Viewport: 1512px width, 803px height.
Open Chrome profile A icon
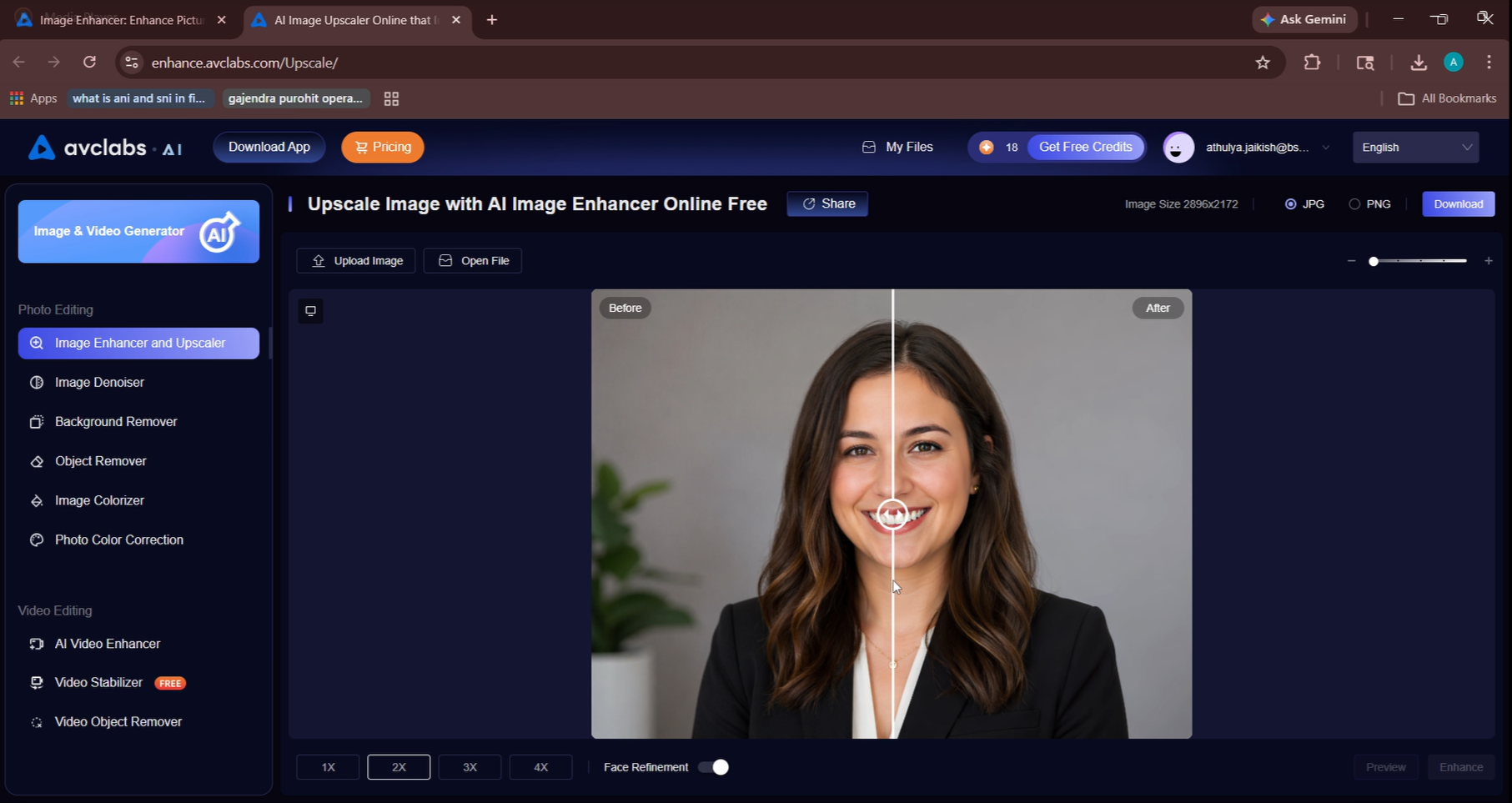click(1454, 62)
